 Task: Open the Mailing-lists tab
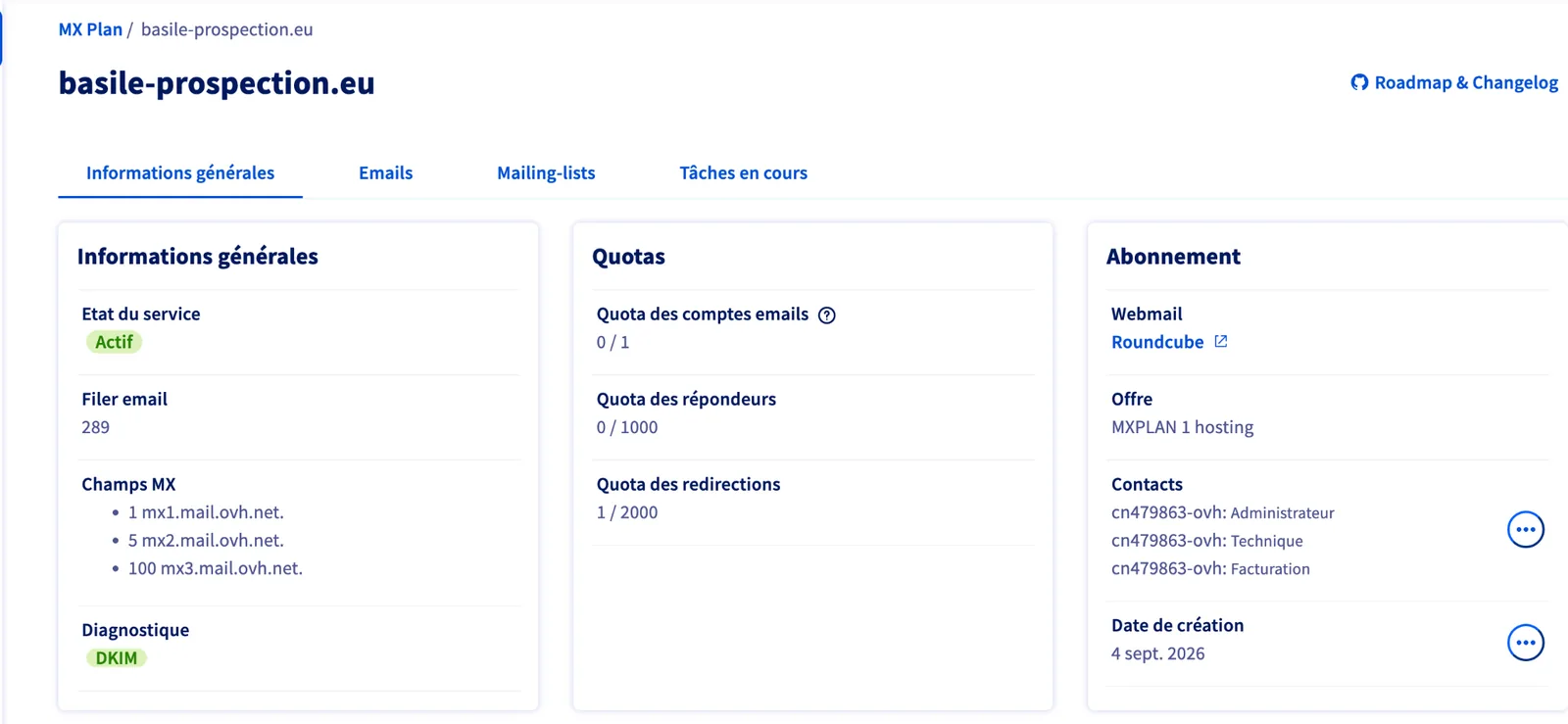(546, 173)
